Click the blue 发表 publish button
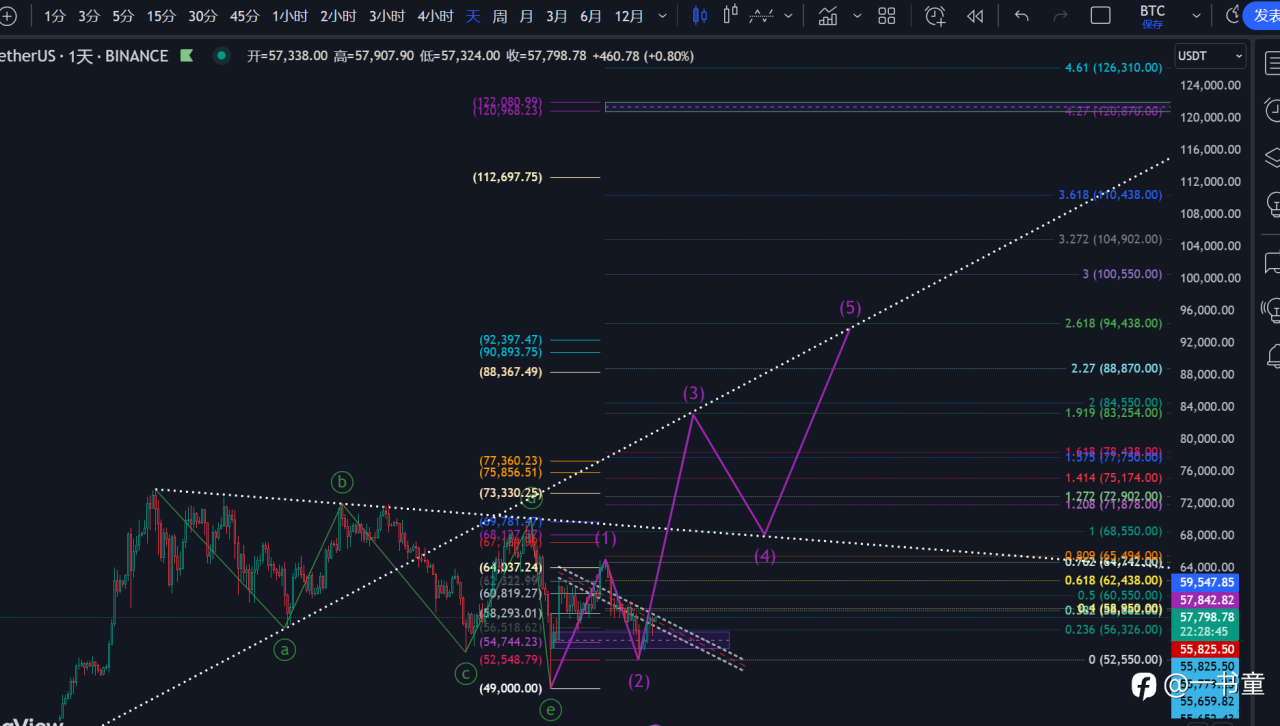1280x726 pixels. tap(1261, 15)
